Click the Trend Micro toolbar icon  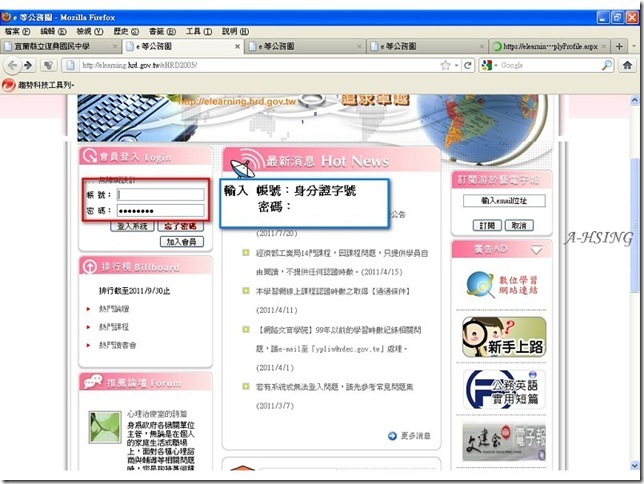click(8, 85)
